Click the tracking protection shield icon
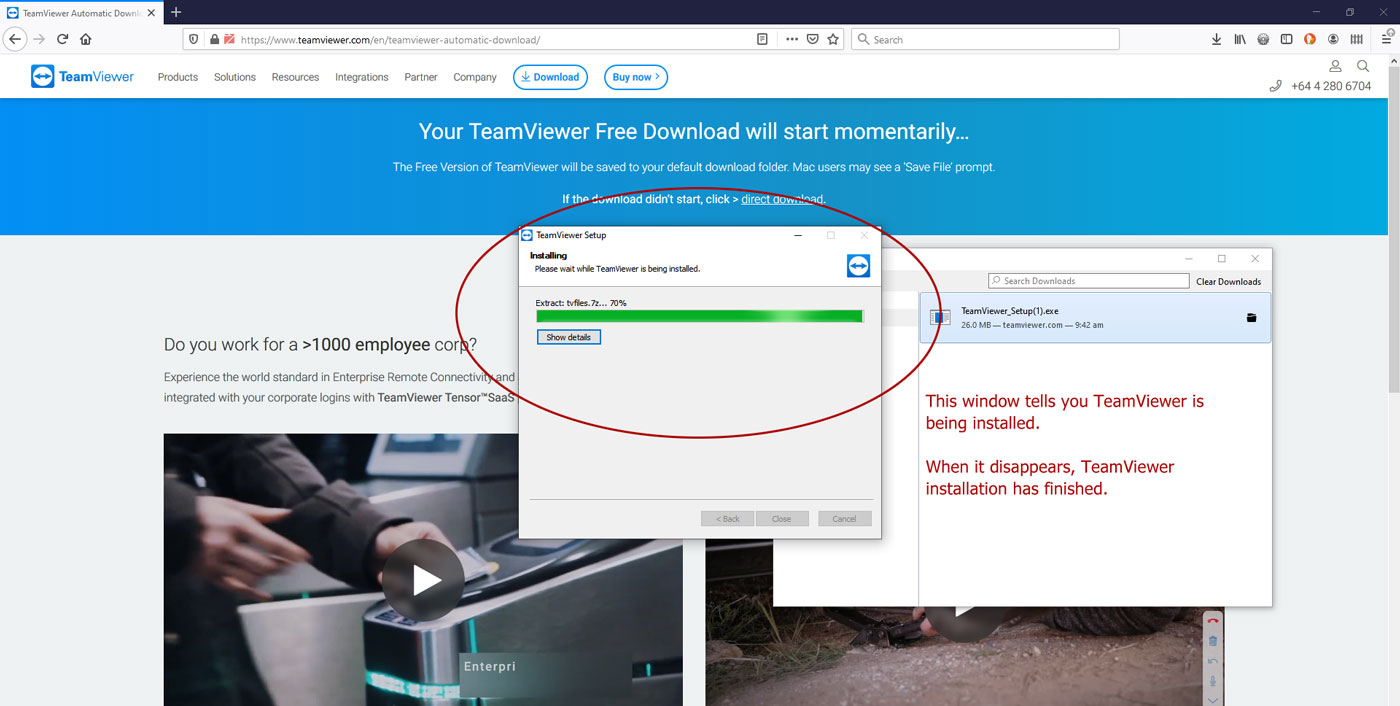Viewport: 1400px width, 706px height. [x=196, y=39]
